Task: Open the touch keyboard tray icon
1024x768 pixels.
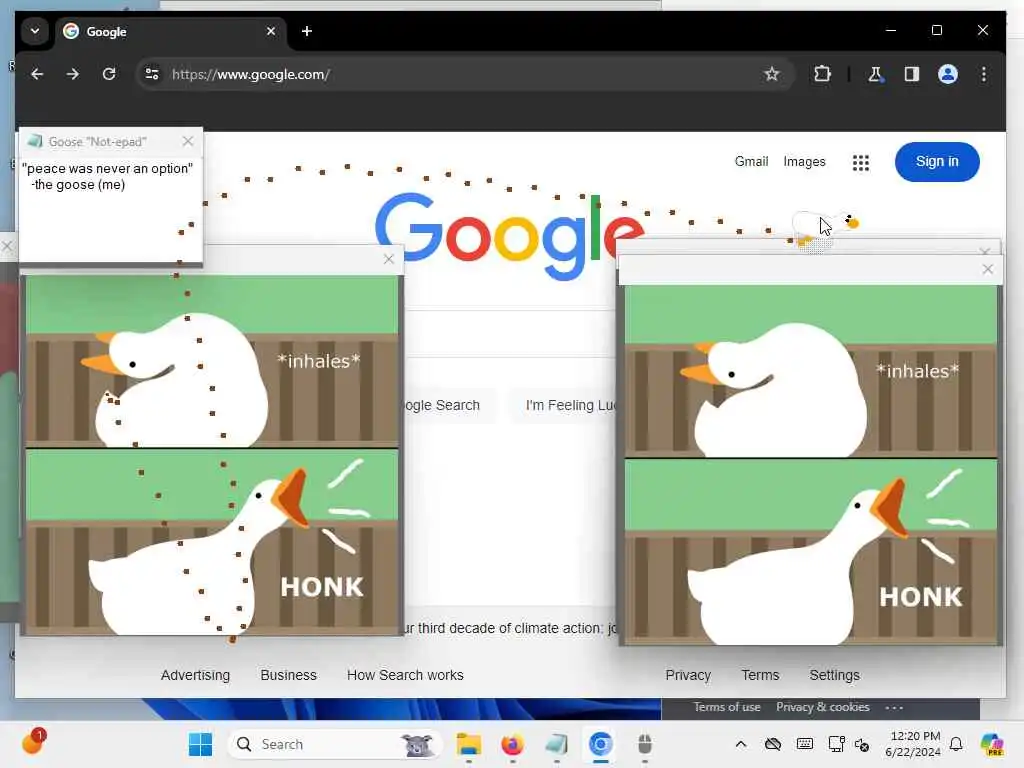Action: tap(805, 744)
